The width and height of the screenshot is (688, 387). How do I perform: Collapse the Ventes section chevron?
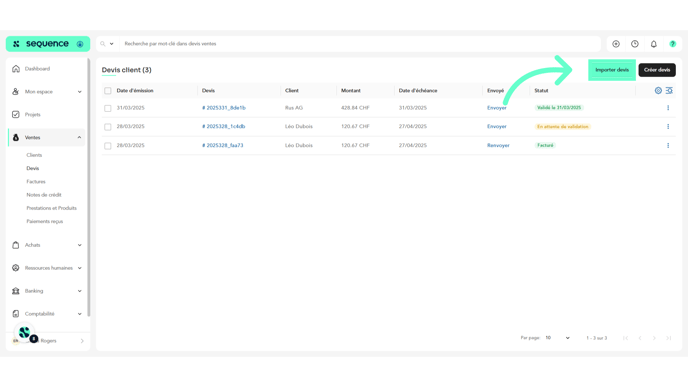click(x=79, y=137)
